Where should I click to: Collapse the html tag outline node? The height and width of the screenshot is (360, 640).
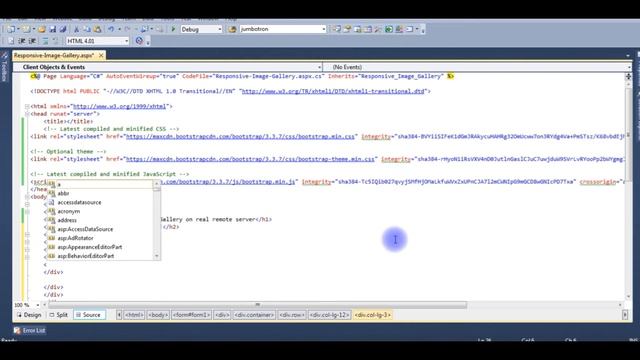27,106
